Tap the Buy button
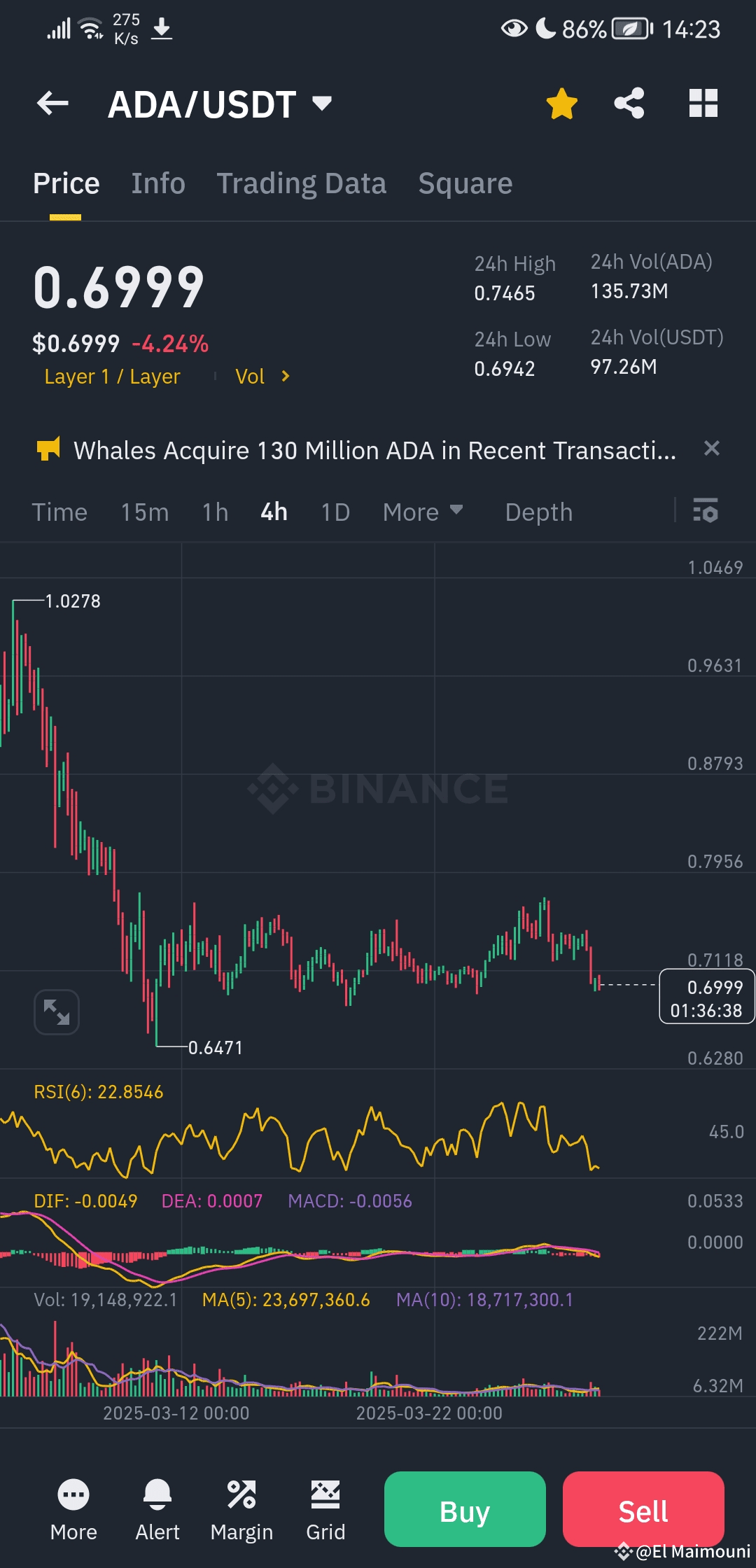The width and height of the screenshot is (756, 1568). (464, 1510)
